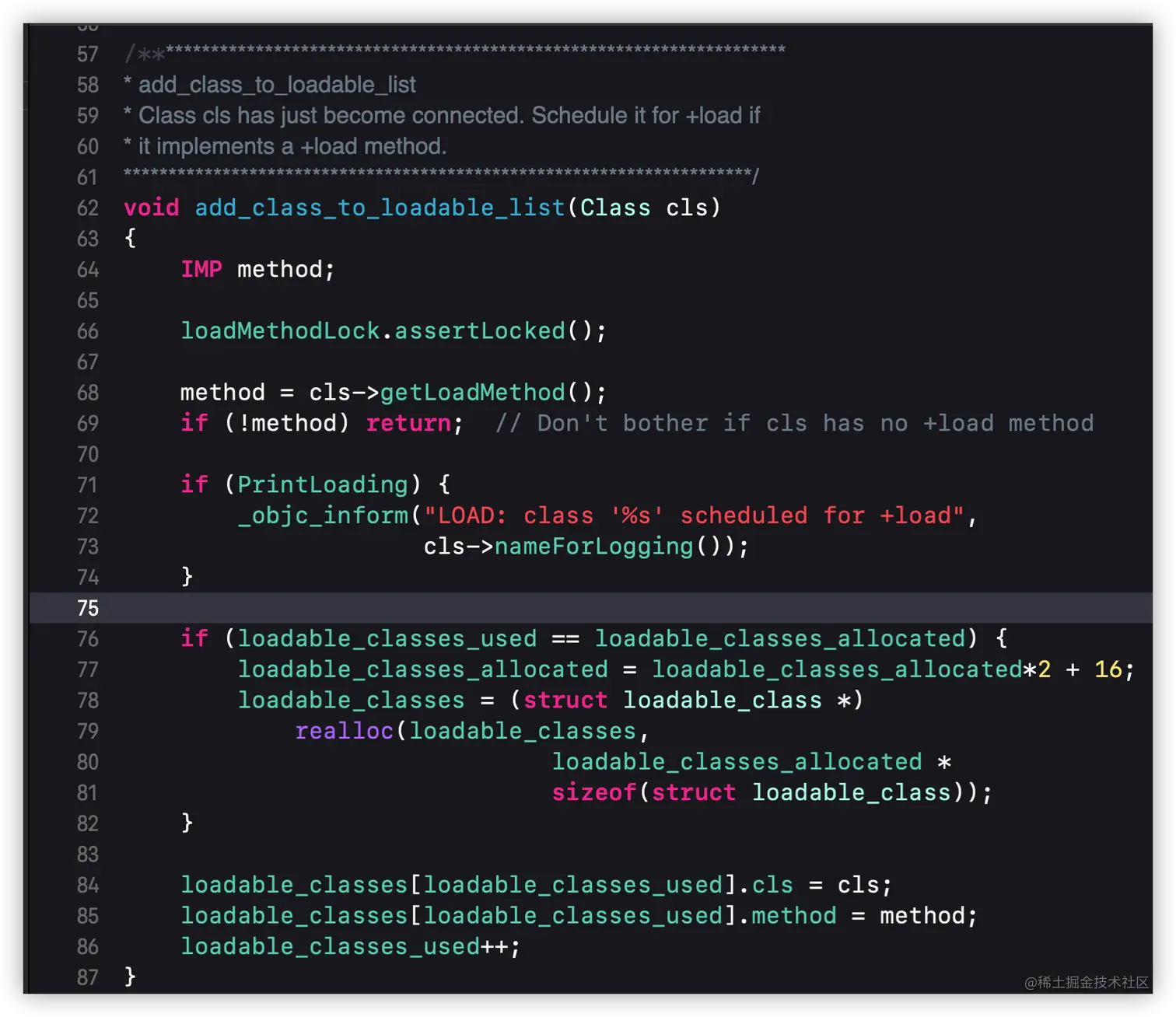Click the "return" keyword on line 69
The width and height of the screenshot is (1176, 1017).
pos(408,423)
